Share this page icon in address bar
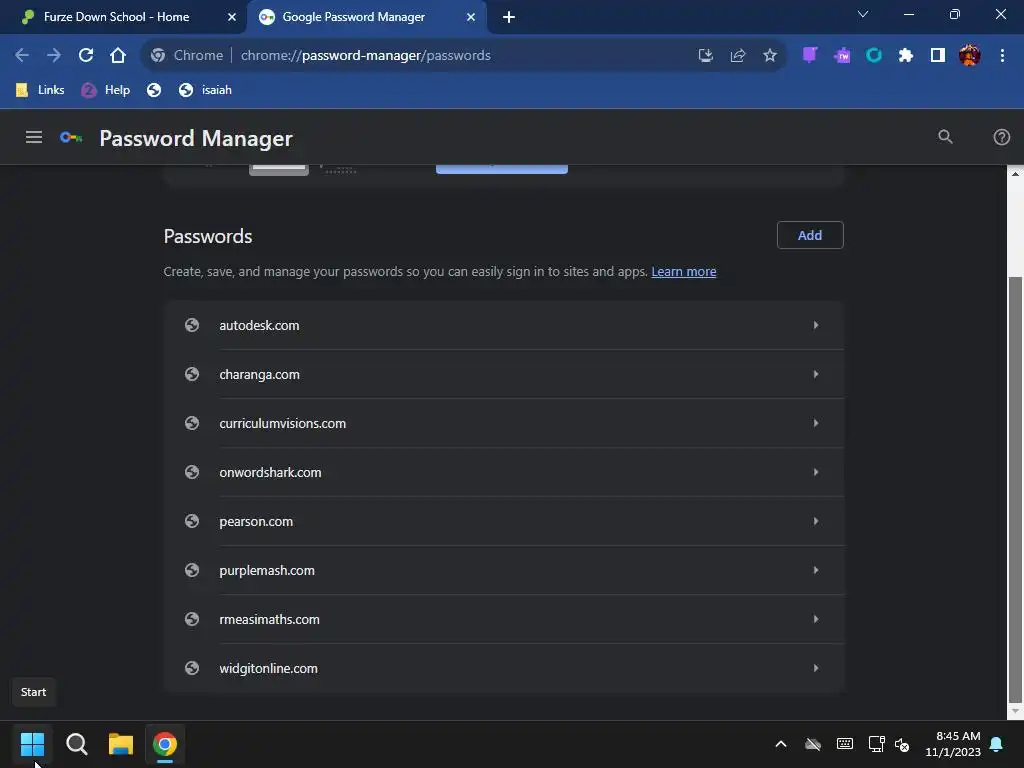 (737, 56)
